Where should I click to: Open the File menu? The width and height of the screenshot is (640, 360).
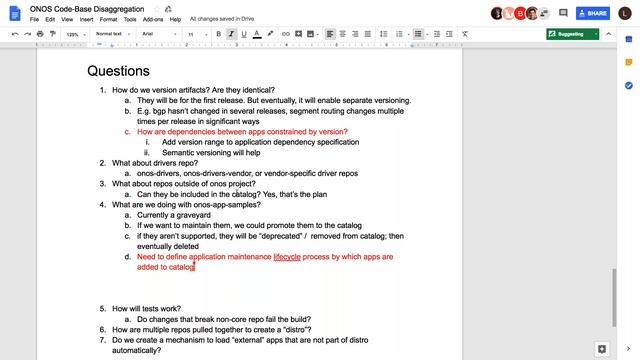[x=34, y=19]
